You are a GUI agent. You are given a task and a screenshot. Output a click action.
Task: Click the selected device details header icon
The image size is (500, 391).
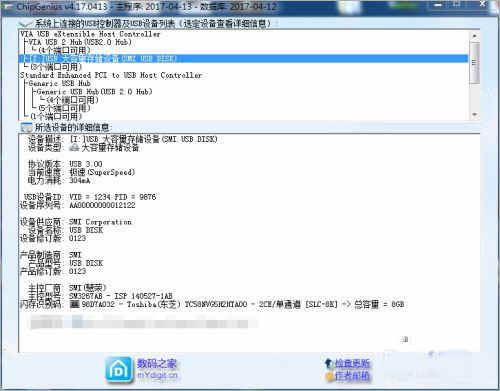coord(26,127)
